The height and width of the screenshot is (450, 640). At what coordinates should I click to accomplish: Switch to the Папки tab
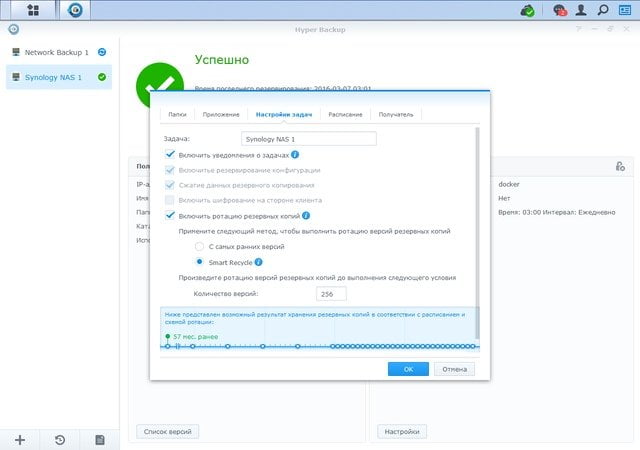(177, 114)
